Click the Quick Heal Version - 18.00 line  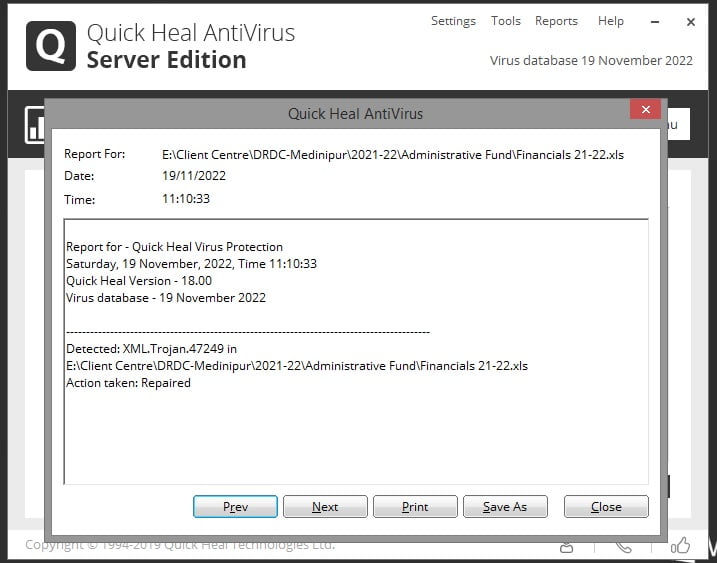click(139, 281)
